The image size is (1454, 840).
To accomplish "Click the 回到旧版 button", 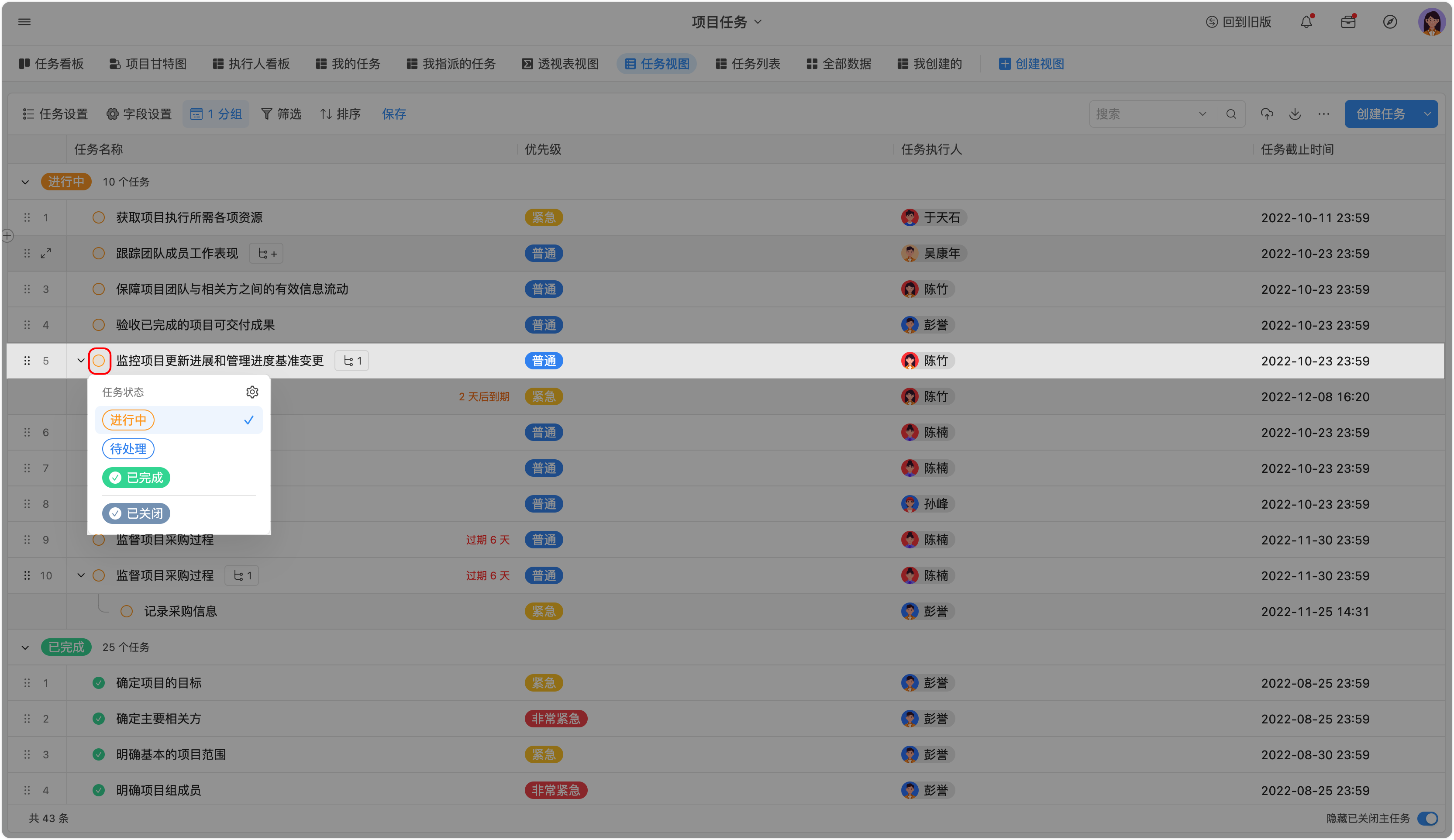I will [1239, 22].
